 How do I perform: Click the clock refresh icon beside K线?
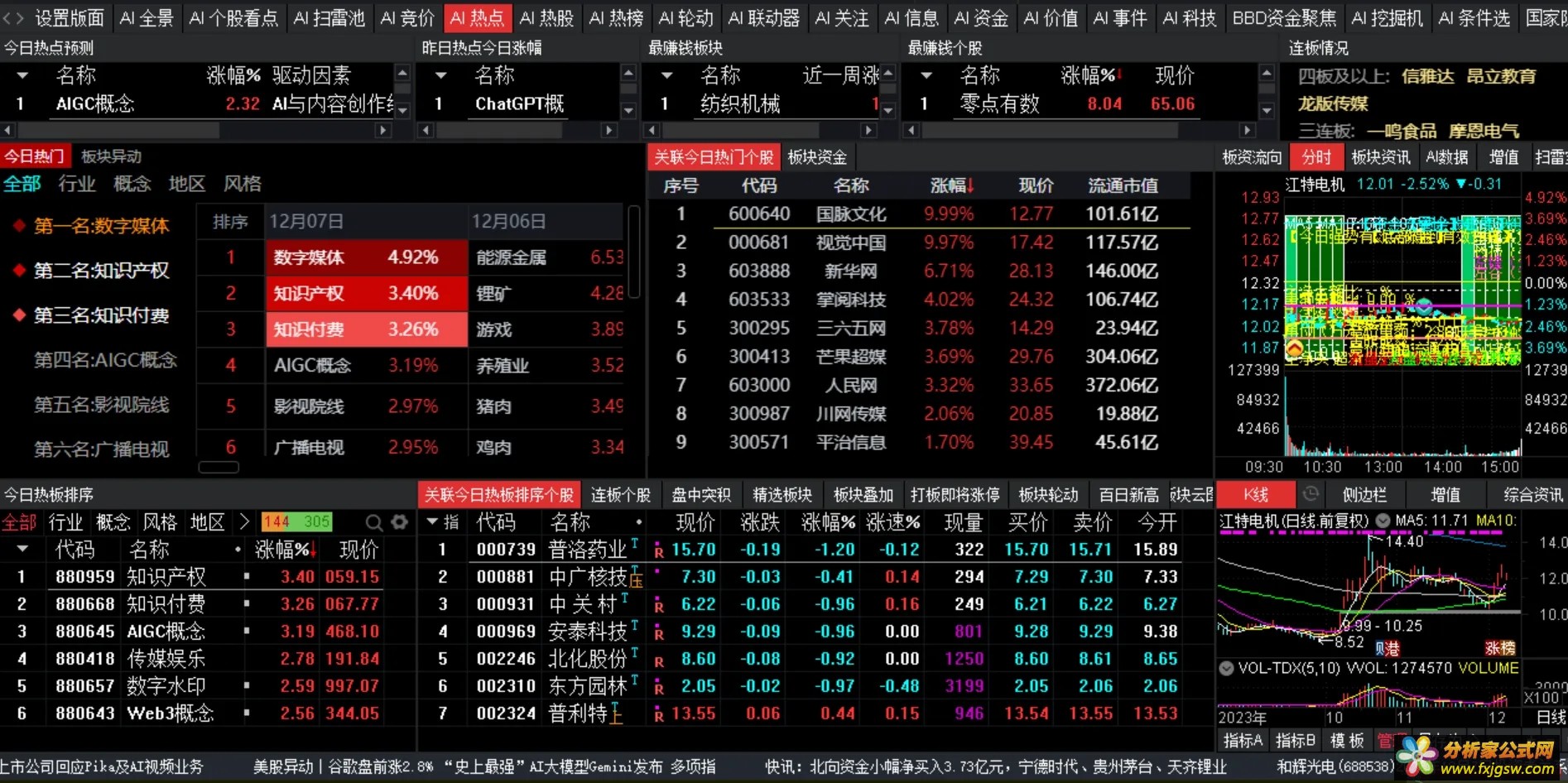(1311, 494)
